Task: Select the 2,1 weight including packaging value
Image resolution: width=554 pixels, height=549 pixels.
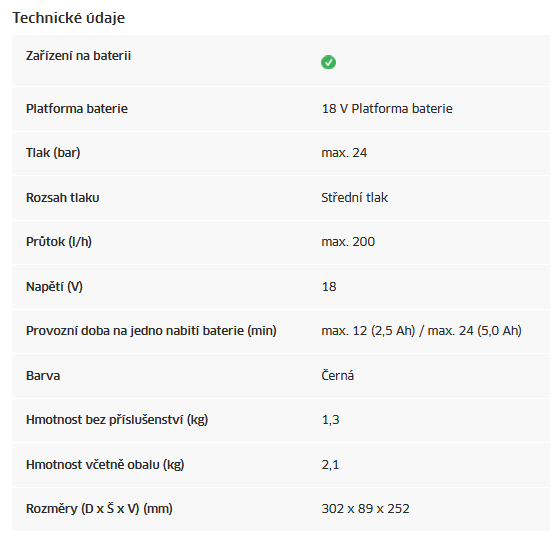Action: pyautogui.click(x=330, y=465)
